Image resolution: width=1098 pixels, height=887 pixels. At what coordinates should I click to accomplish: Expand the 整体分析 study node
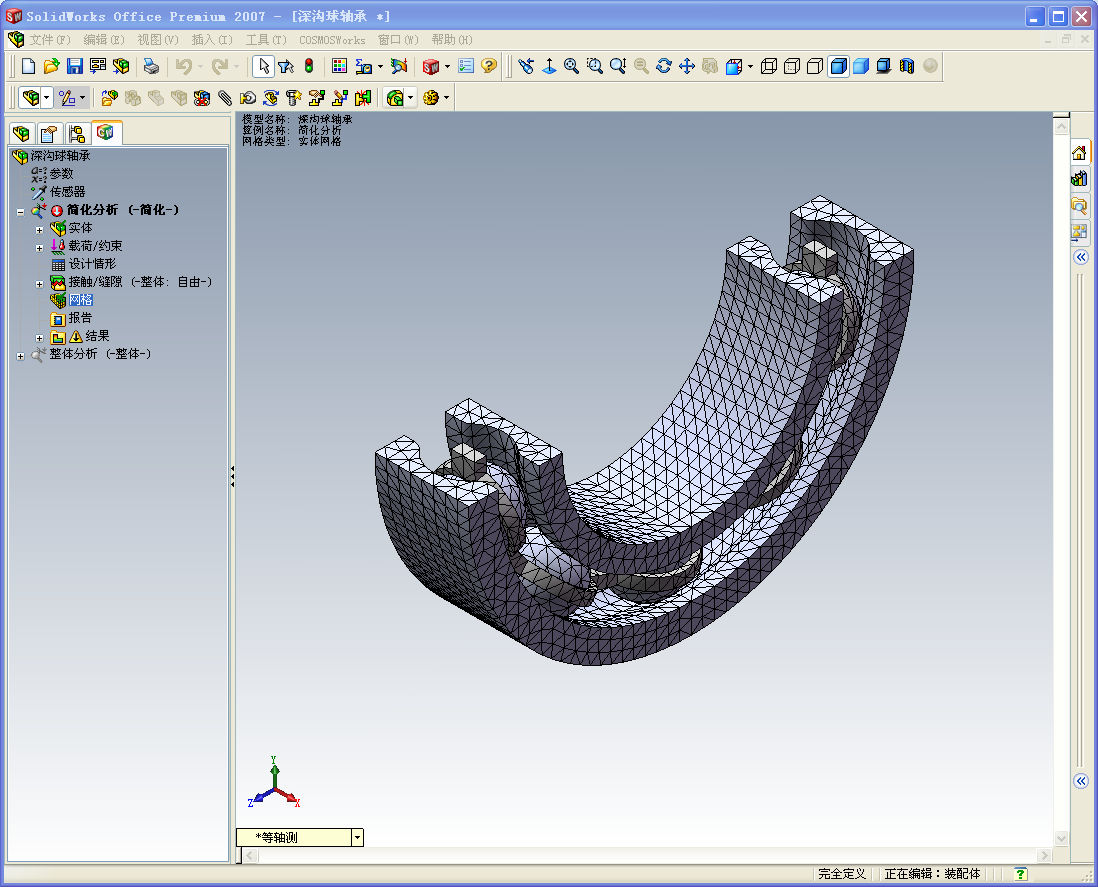click(x=21, y=356)
